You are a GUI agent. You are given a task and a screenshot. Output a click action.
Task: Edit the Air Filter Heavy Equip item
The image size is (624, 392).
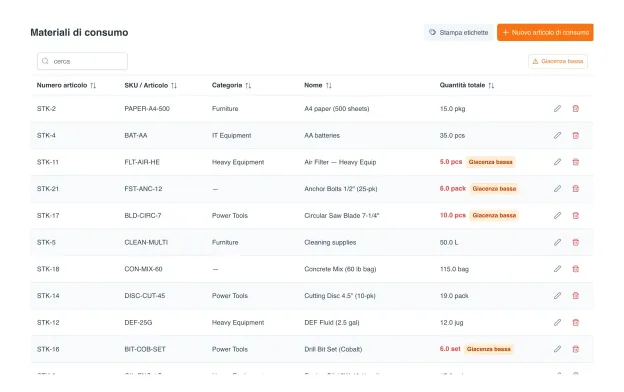(557, 162)
